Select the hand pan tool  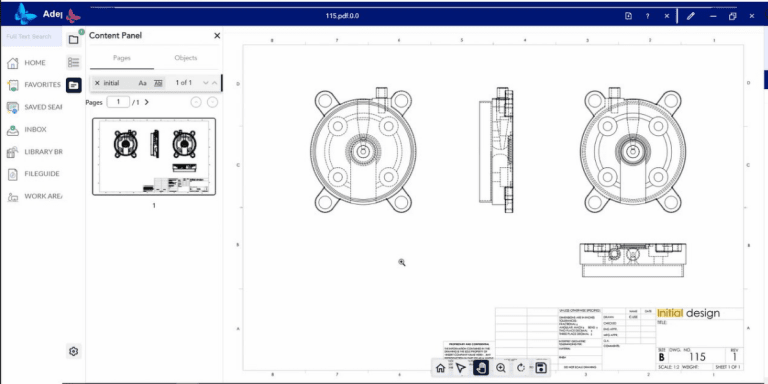480,368
